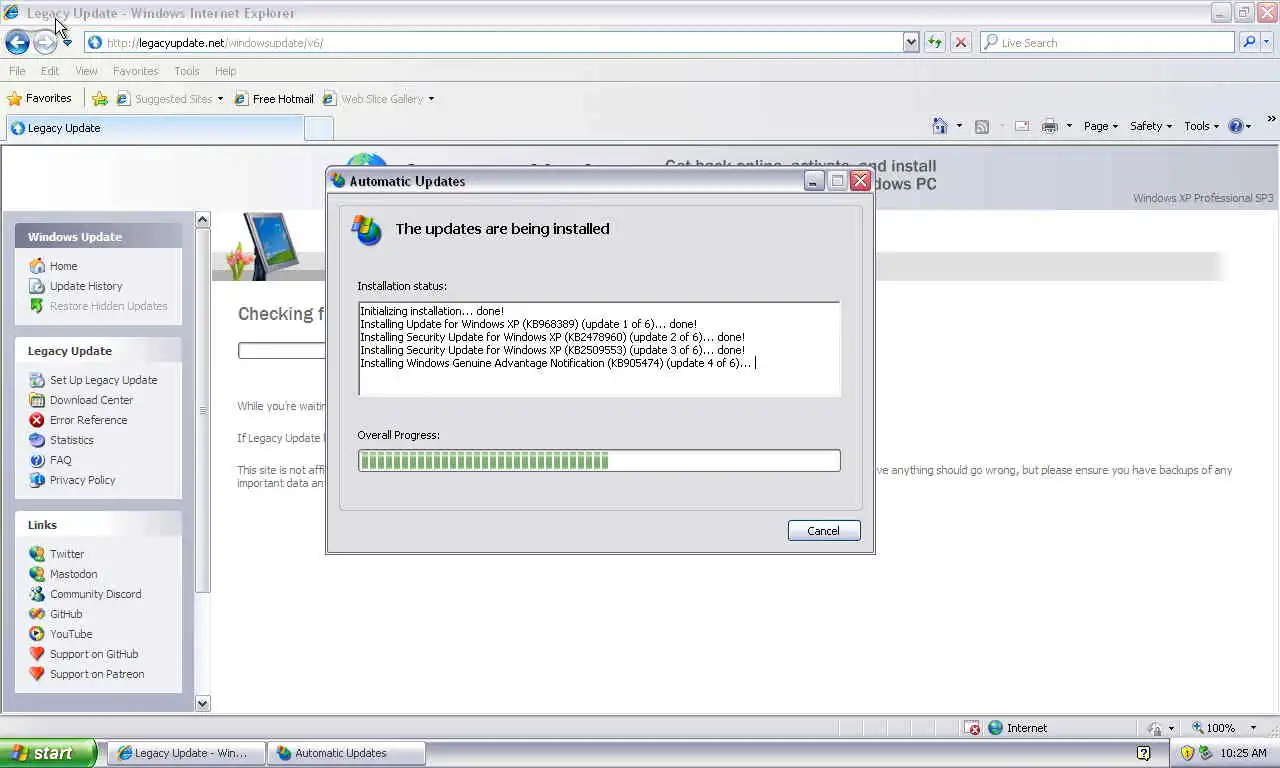Open the Free Hotmail favorites link

(274, 99)
